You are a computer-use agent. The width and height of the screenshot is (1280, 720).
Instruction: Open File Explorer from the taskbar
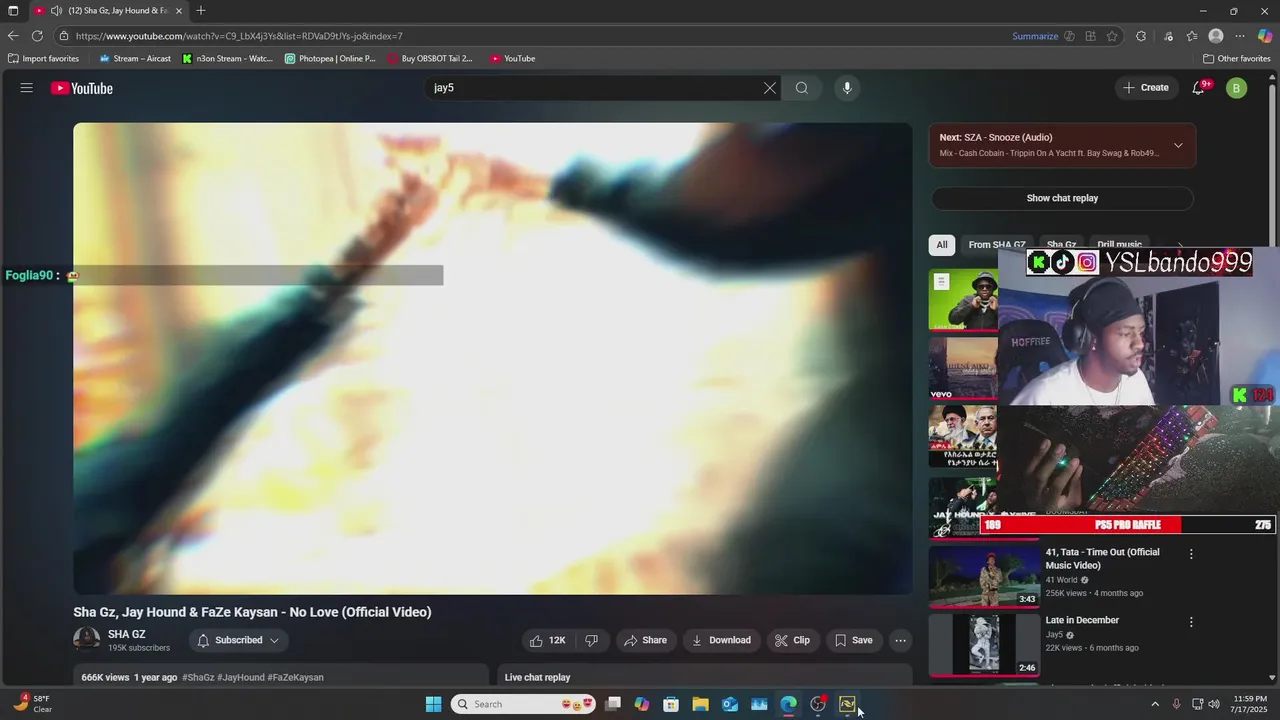tap(700, 704)
